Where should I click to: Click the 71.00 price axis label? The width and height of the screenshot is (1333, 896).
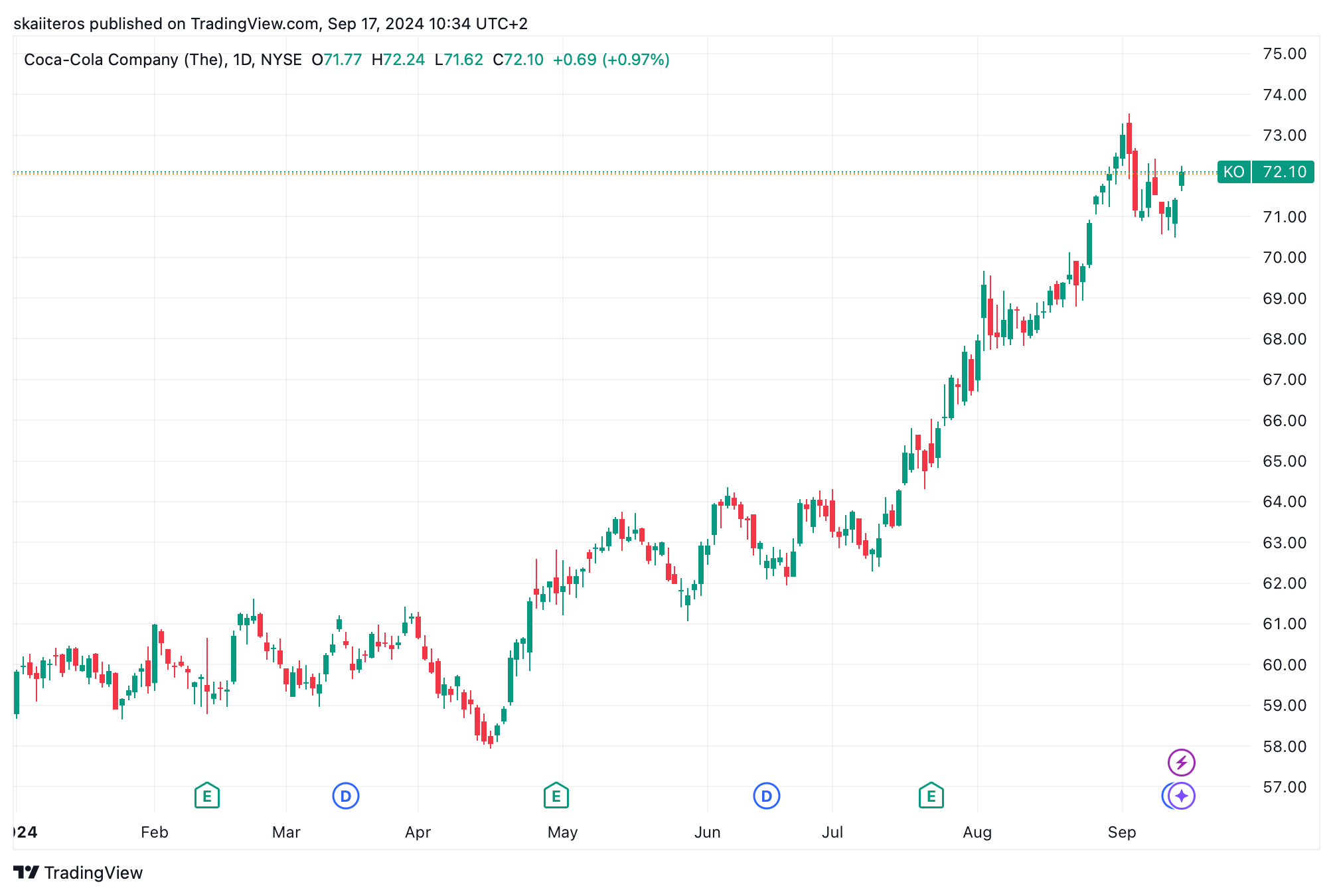[1285, 217]
